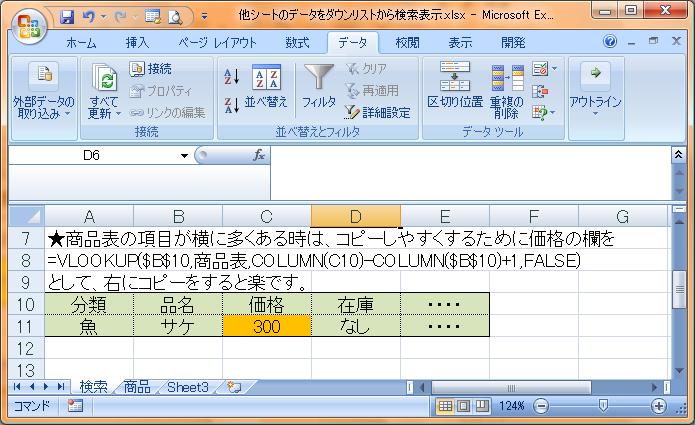Open the ページ レイアウト ribbon tab
Screen dimensions: 695x425
pyautogui.click(x=217, y=43)
